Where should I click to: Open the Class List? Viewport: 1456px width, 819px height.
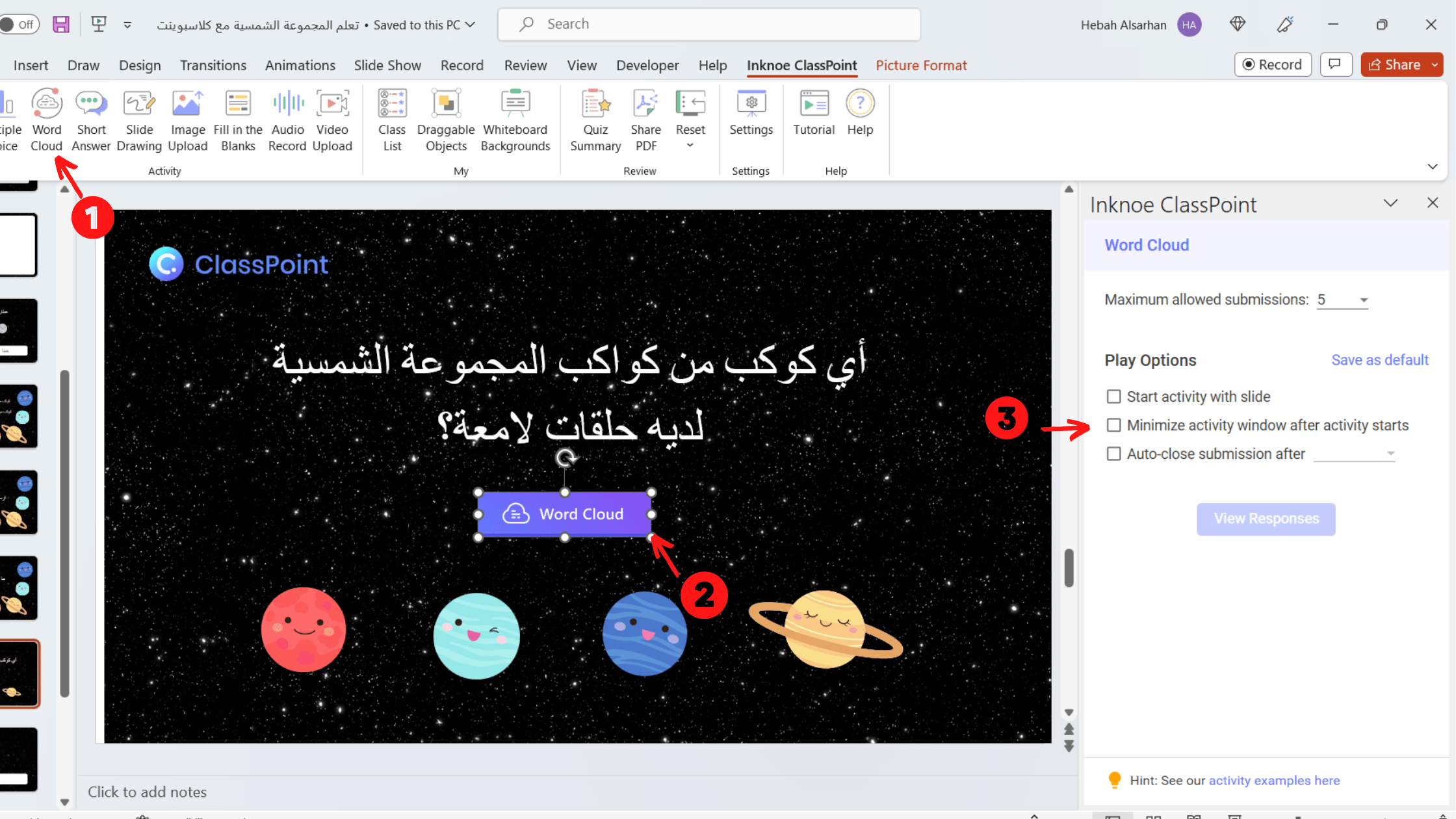pos(392,121)
